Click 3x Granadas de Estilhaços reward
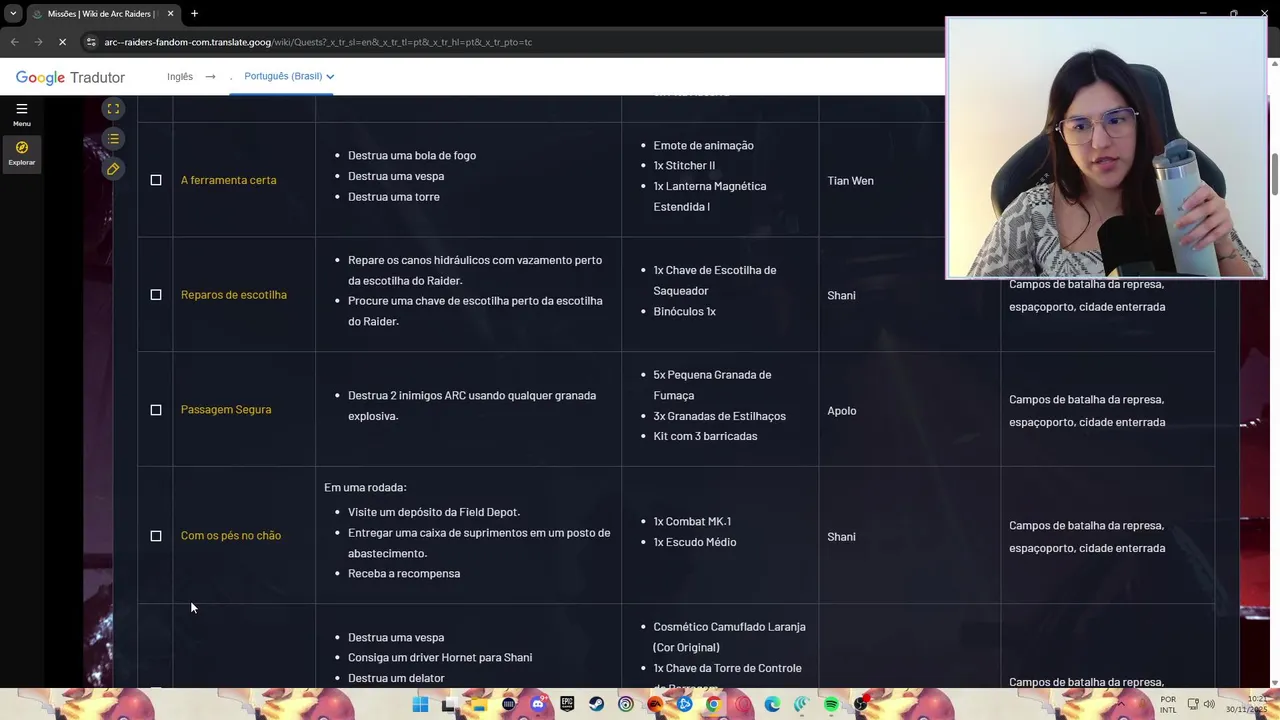This screenshot has width=1280, height=720. click(719, 416)
